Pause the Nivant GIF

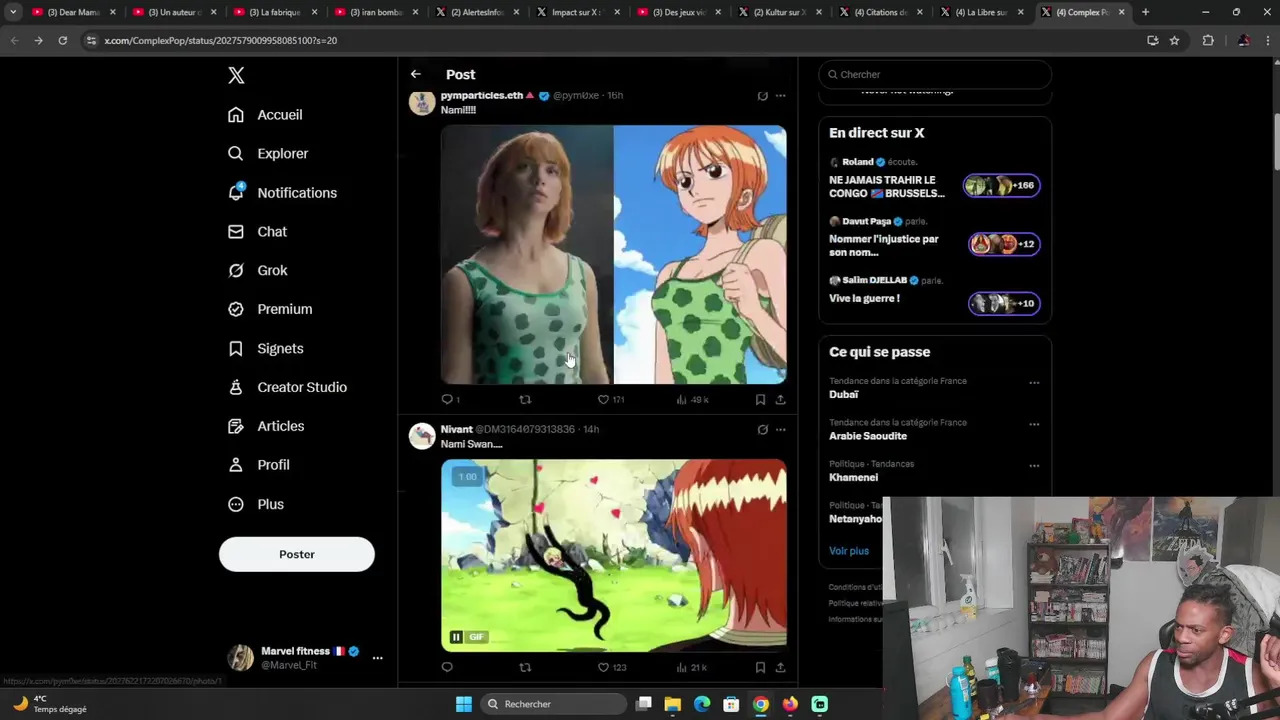point(456,637)
